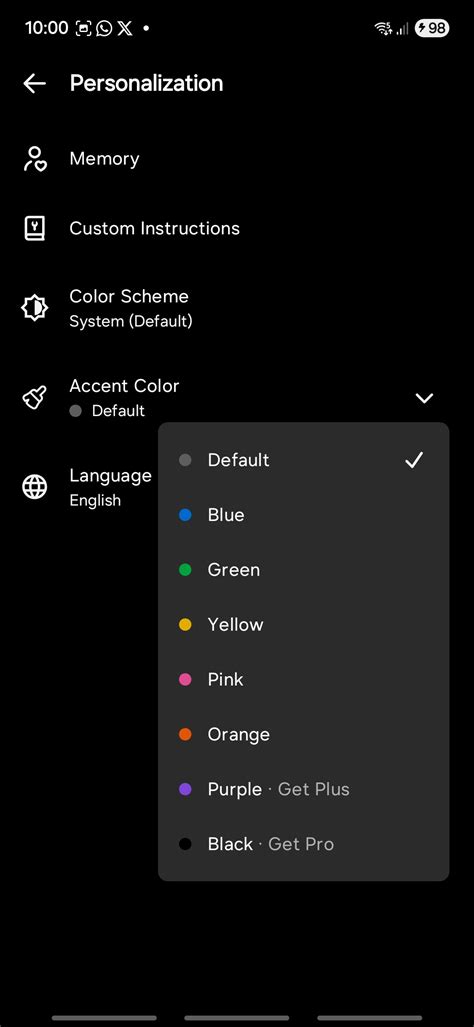
Task: Tap the Accent Color label
Action: 124,386
